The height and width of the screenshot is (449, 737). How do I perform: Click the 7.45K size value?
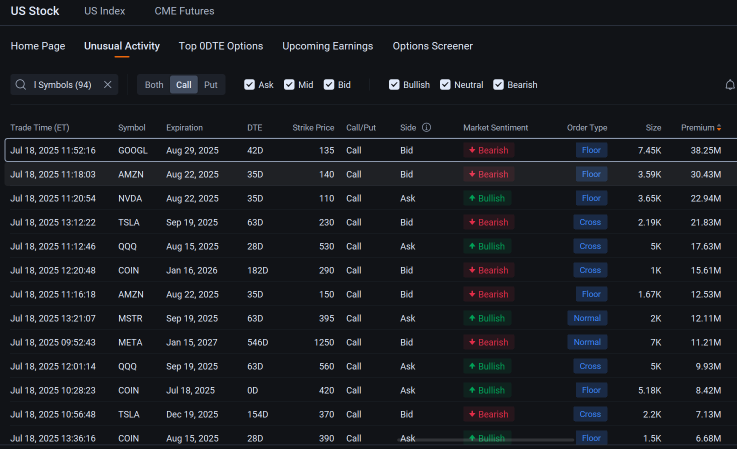650,150
